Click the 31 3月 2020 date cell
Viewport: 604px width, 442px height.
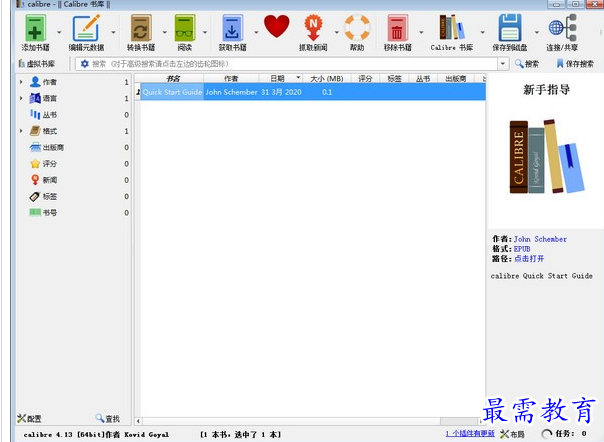(x=281, y=92)
